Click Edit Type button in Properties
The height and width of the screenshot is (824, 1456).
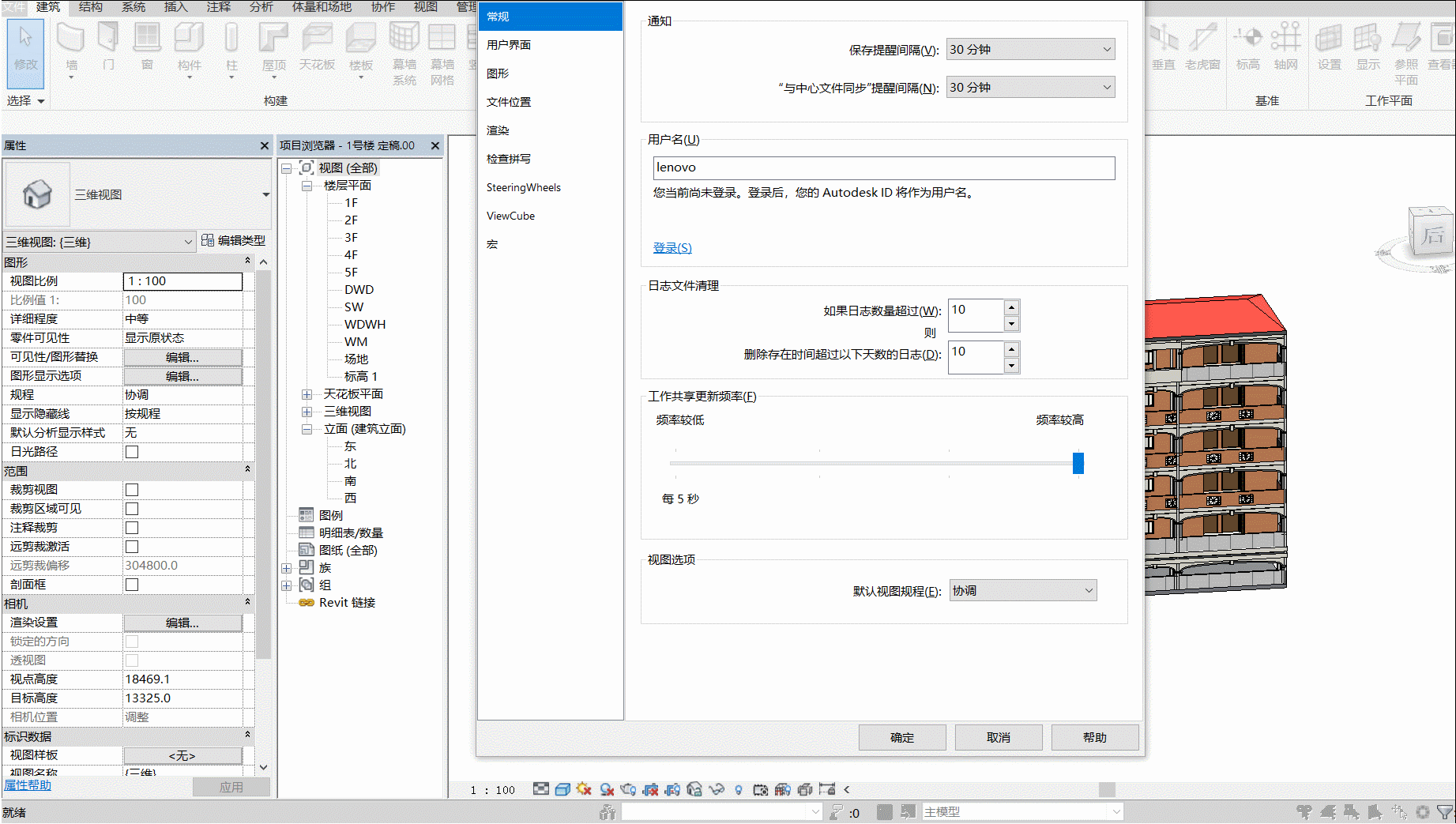(233, 240)
